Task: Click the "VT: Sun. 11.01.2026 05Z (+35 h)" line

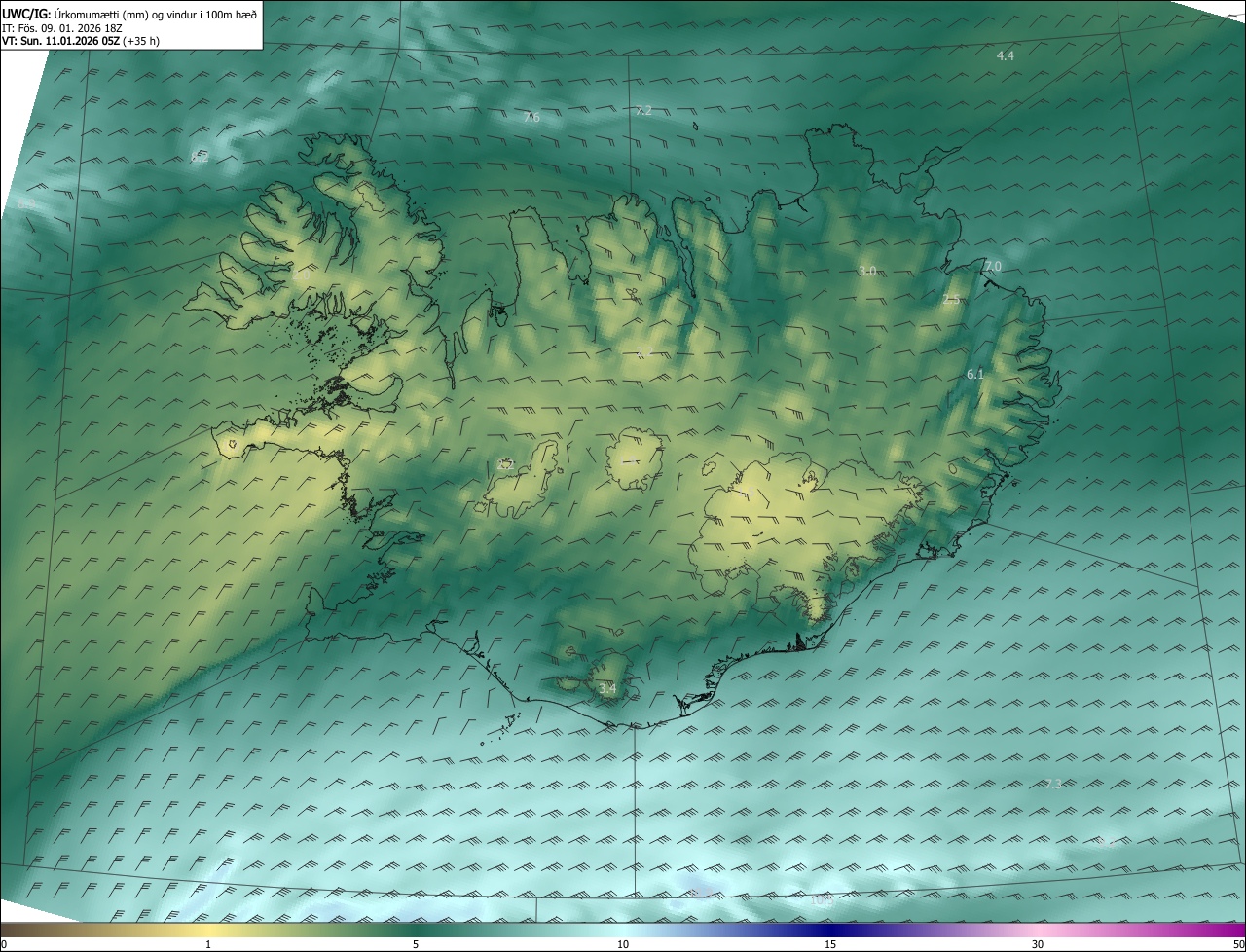Action: click(81, 41)
